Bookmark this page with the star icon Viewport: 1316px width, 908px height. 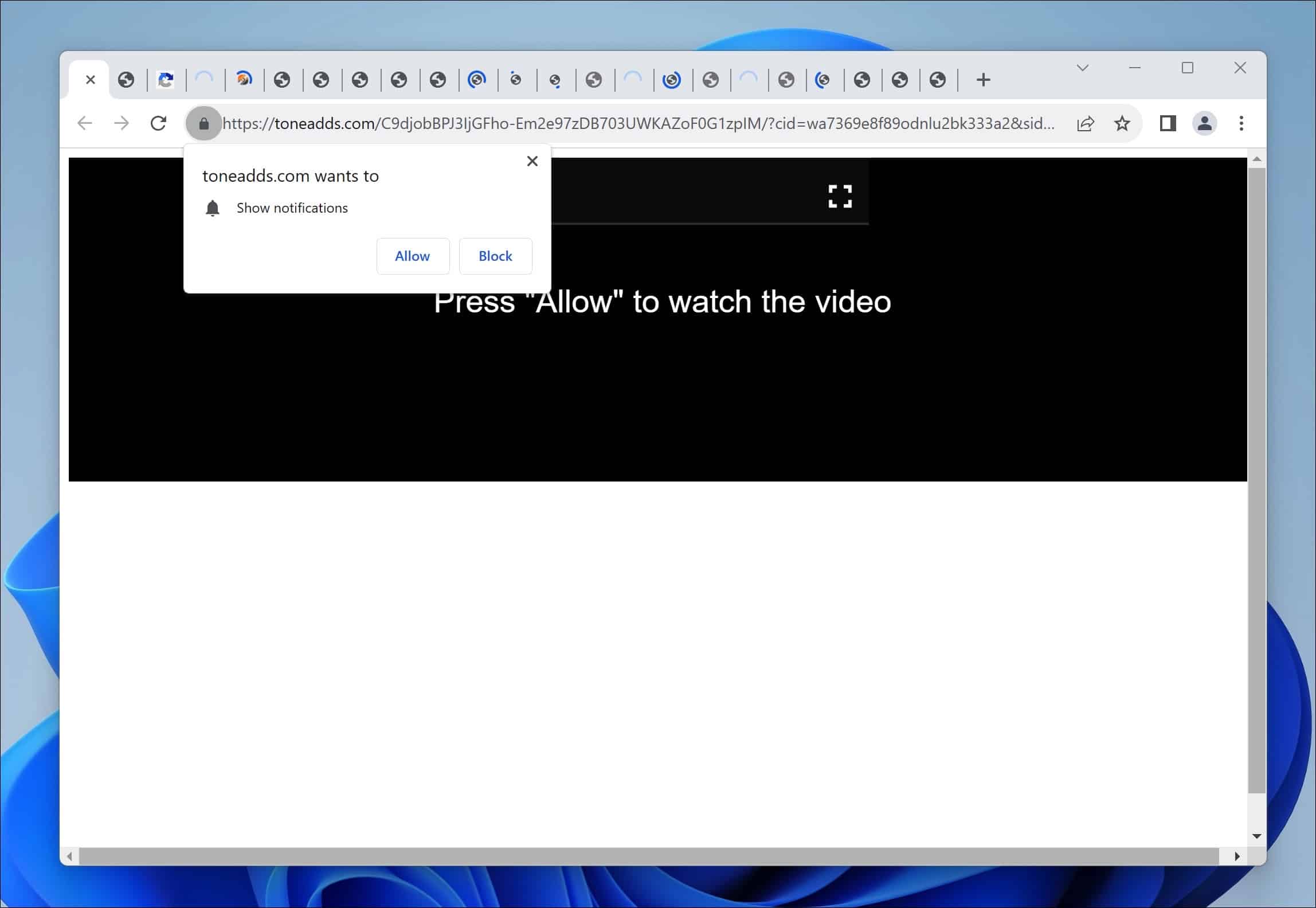1122,123
